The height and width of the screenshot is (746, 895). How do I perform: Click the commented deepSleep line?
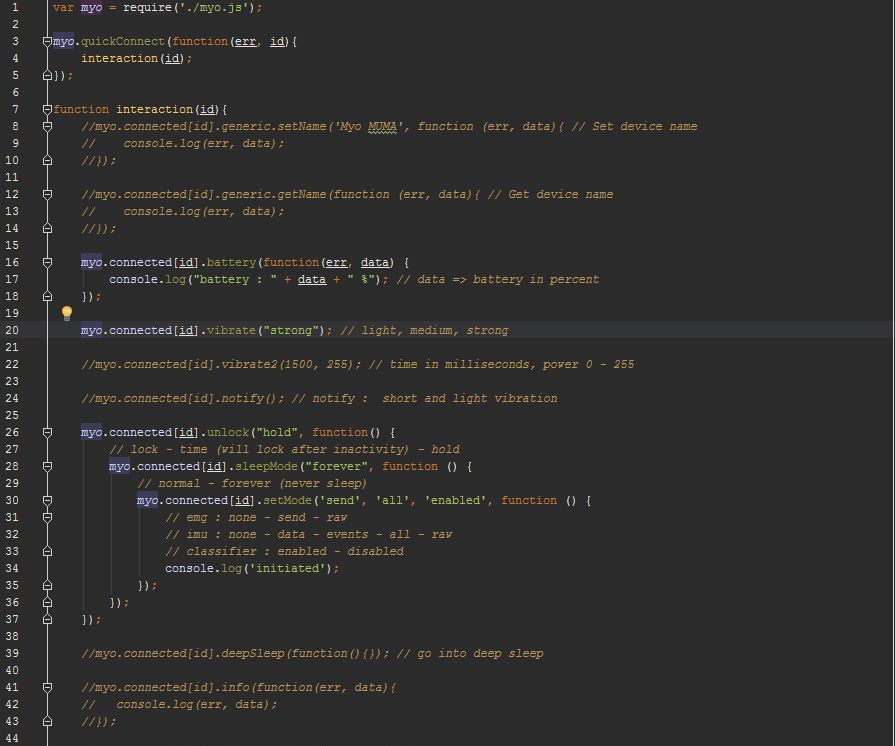(x=312, y=653)
